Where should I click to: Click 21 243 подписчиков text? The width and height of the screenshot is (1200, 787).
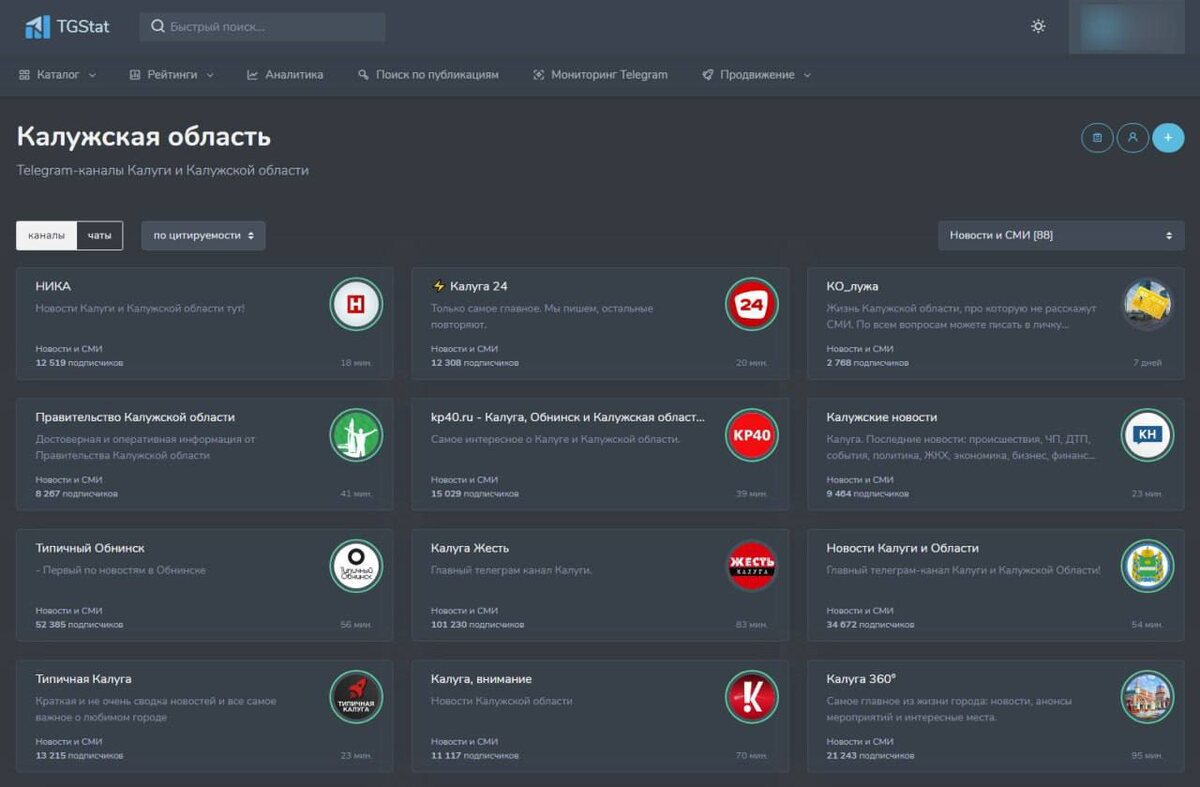coord(870,756)
